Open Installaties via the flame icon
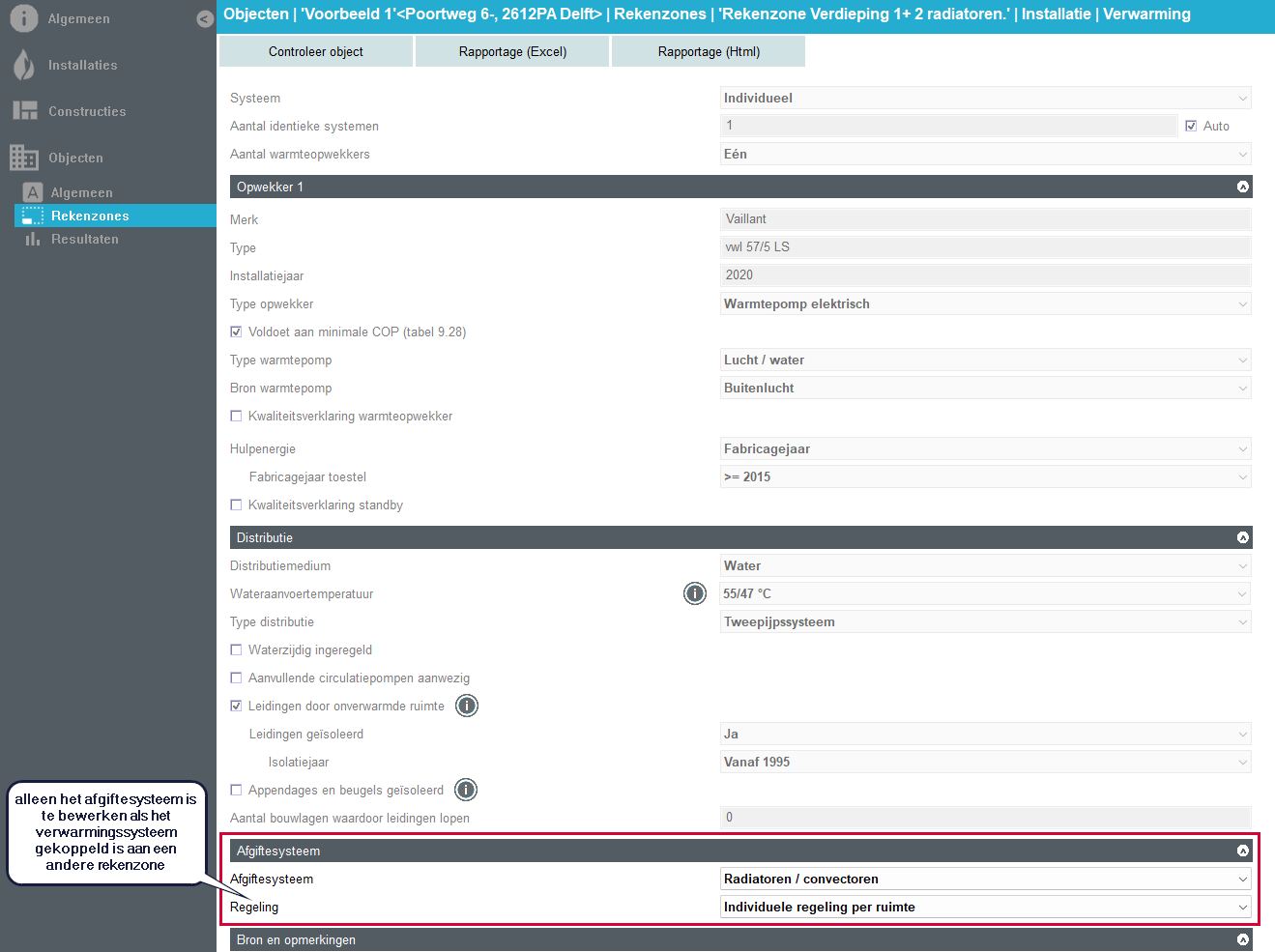This screenshot has width=1275, height=952. pyautogui.click(x=24, y=65)
